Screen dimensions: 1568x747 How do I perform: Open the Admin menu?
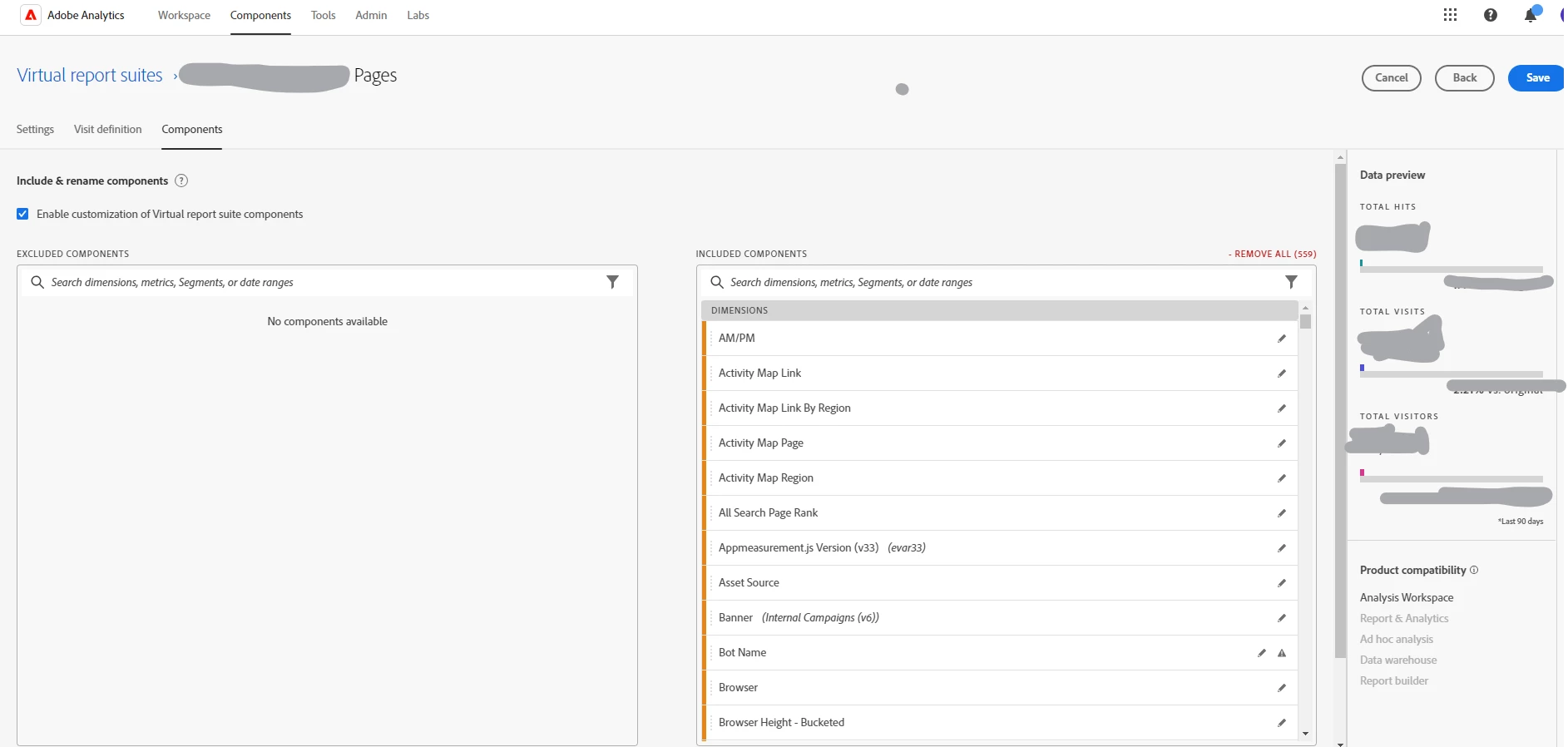371,15
